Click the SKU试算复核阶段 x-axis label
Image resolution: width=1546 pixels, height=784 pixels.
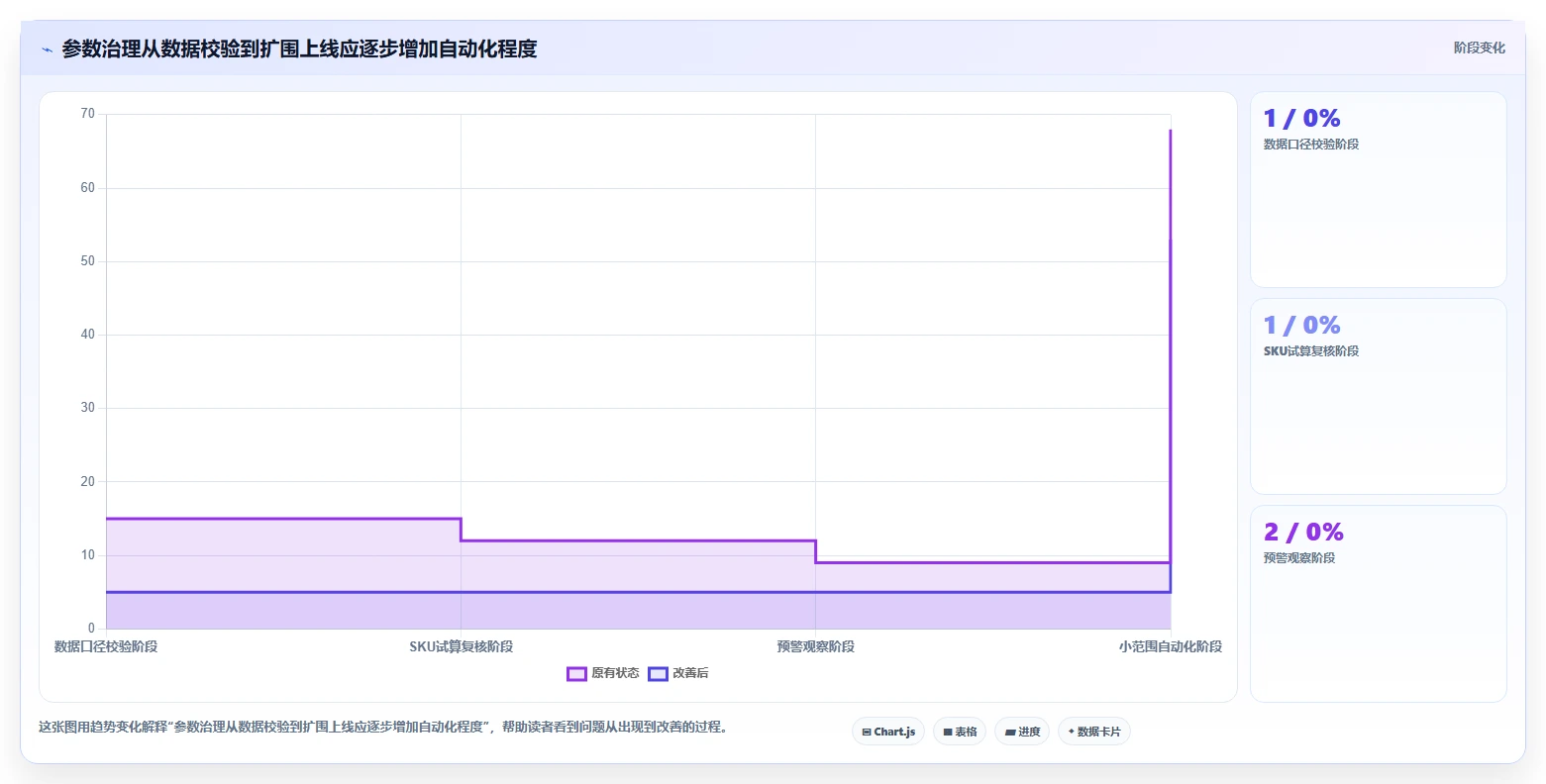click(461, 647)
